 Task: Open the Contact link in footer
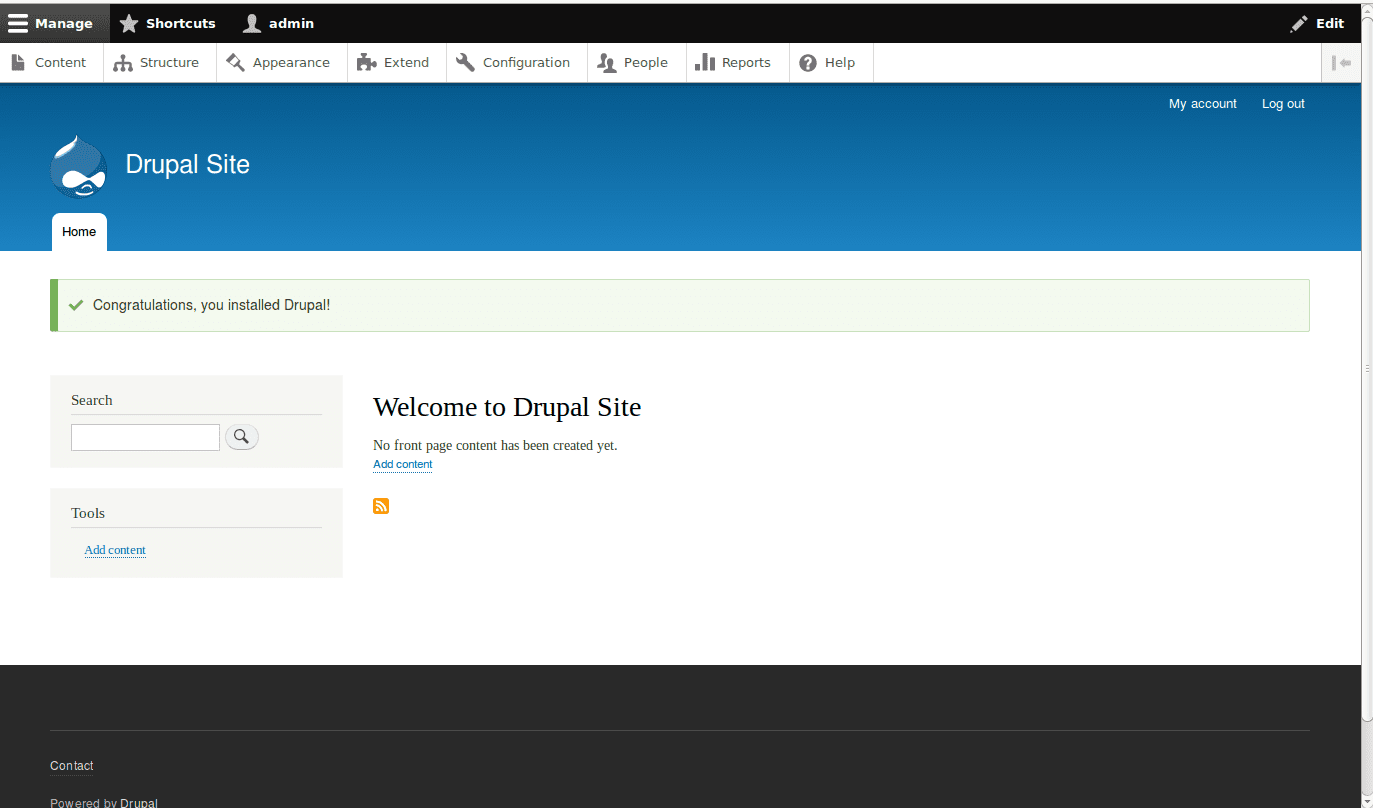point(71,765)
